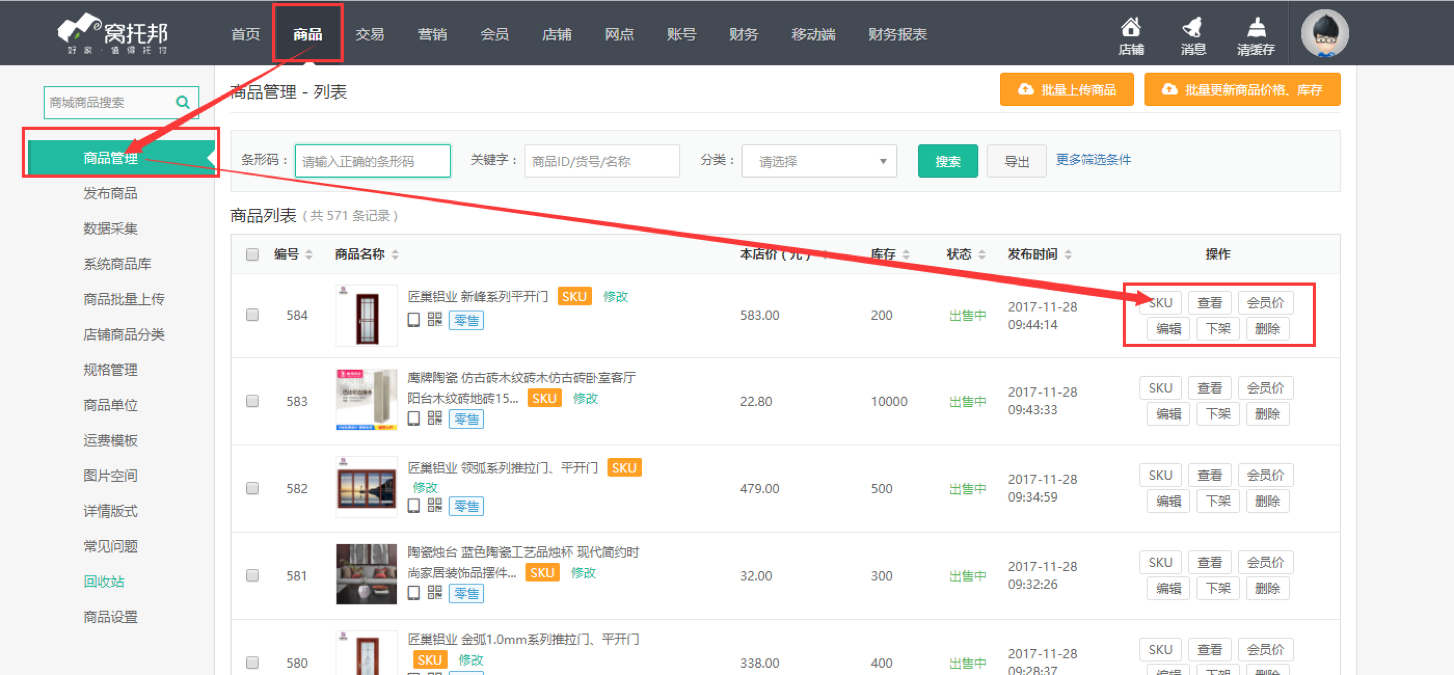Check the box for product 584

252,315
